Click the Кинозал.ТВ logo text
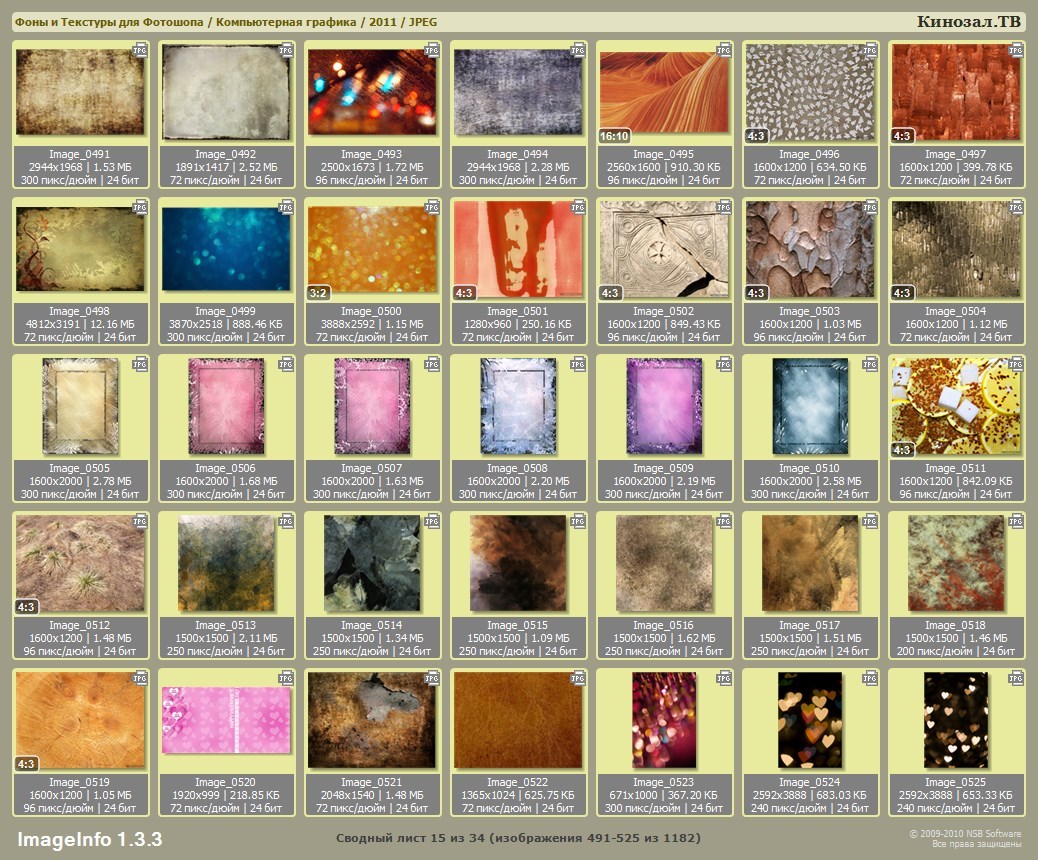The height and width of the screenshot is (860, 1038). click(968, 22)
